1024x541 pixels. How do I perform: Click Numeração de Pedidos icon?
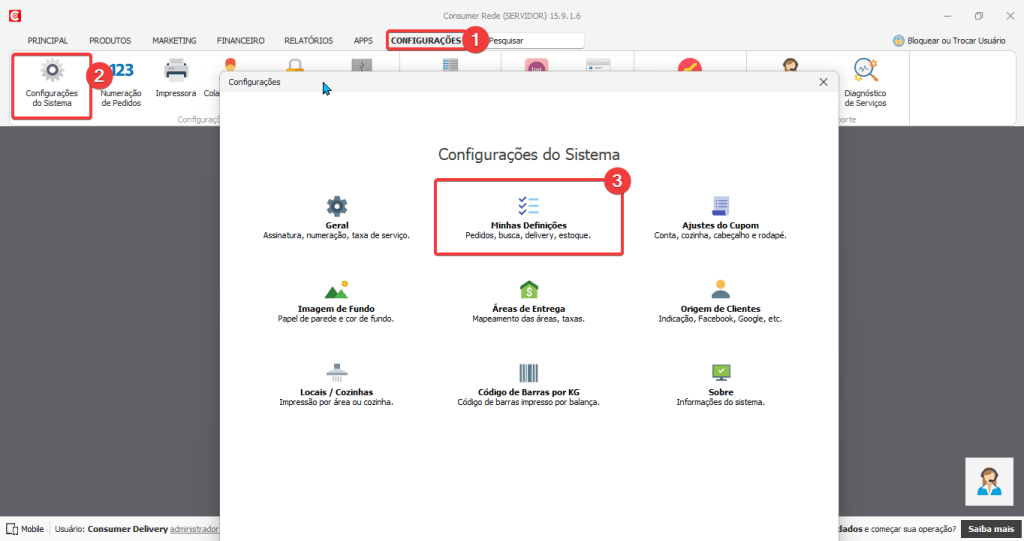(121, 72)
